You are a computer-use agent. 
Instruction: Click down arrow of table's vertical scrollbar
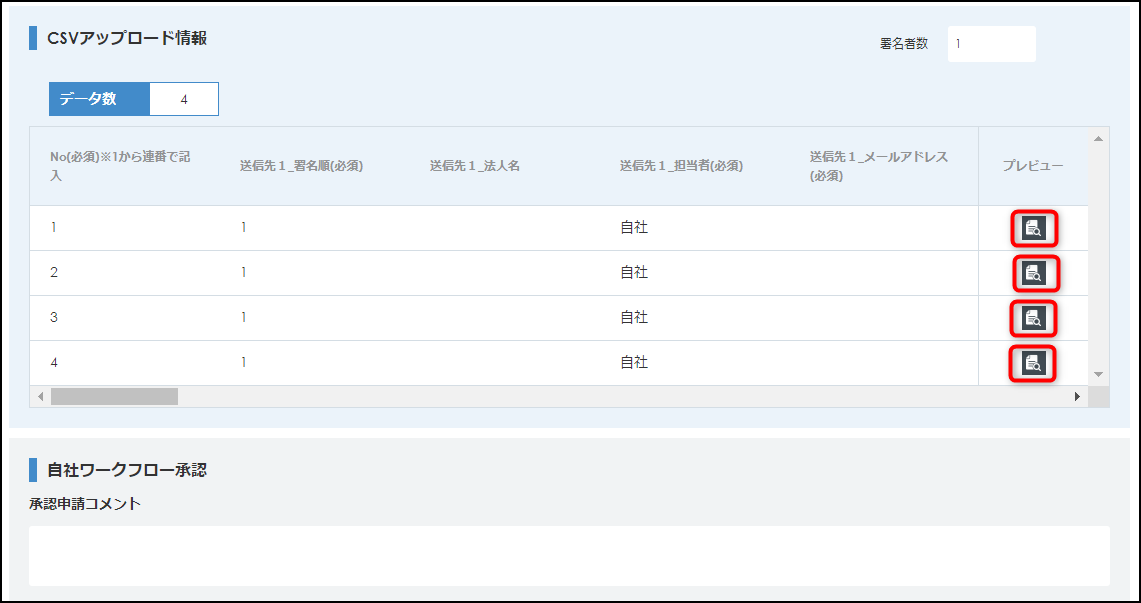[x=1098, y=374]
